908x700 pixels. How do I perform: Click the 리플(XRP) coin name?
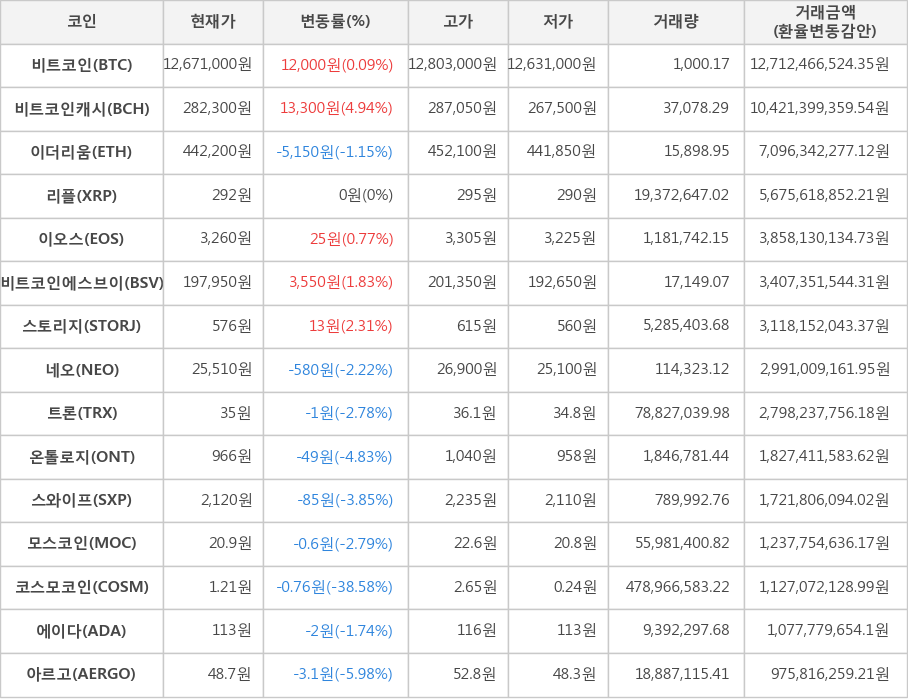[82, 195]
